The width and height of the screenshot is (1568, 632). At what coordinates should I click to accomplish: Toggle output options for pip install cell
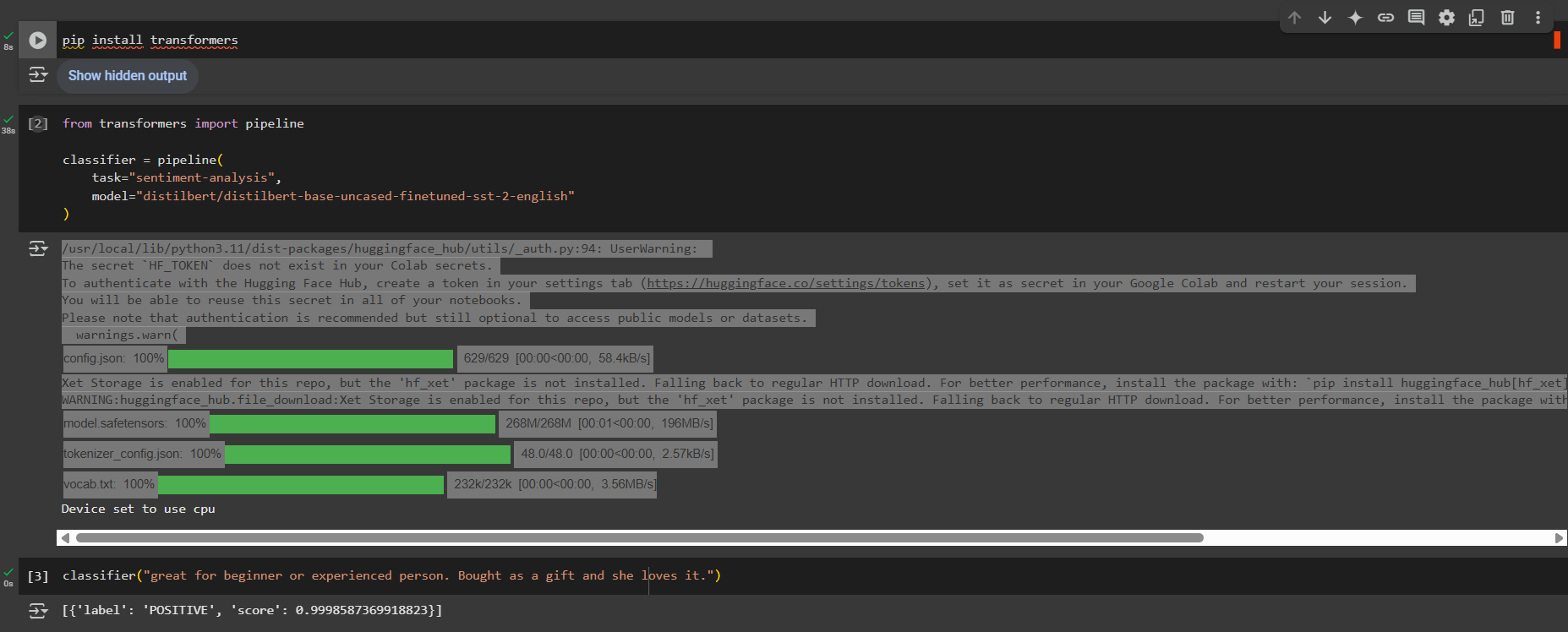pos(38,75)
